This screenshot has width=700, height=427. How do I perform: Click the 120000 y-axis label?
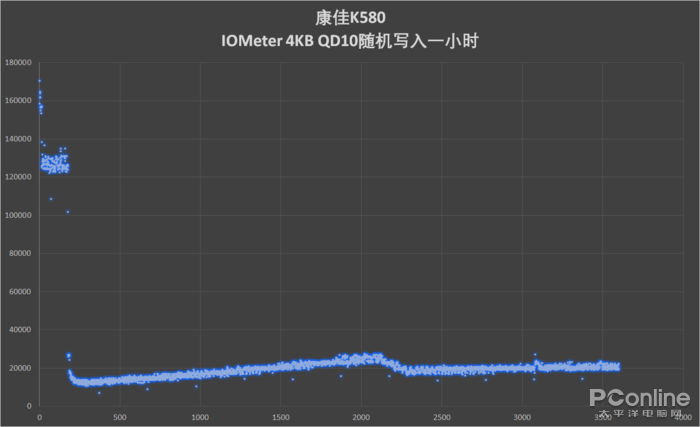pos(20,177)
